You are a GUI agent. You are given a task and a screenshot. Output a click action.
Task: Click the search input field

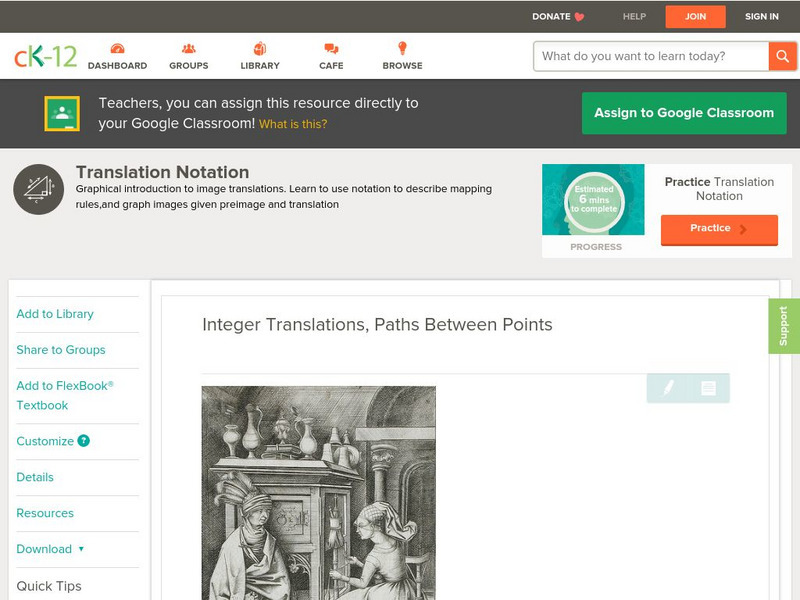coord(651,56)
